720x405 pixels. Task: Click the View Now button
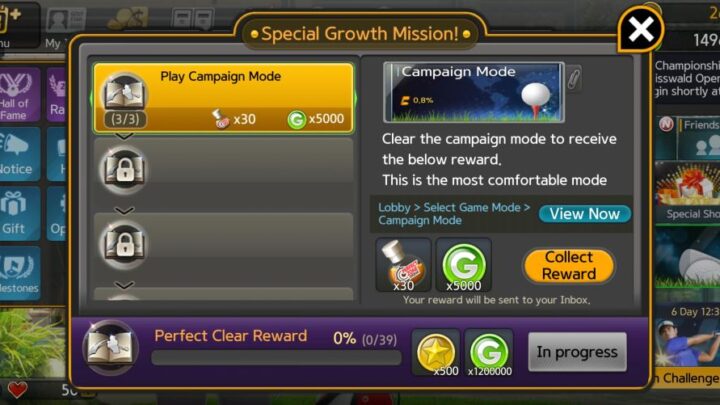point(585,214)
